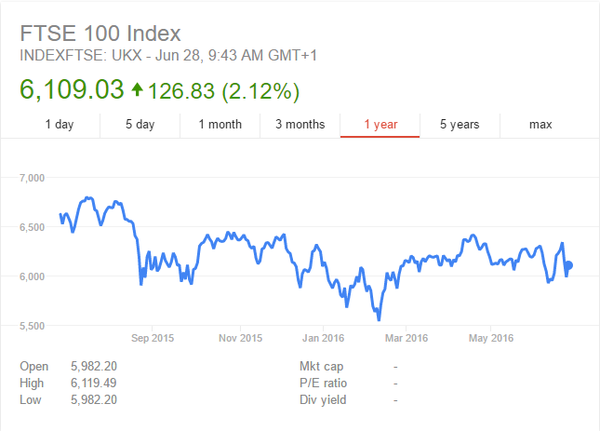Click the 126.83 (2.12%) change figure
The height and width of the screenshot is (431, 600).
tap(222, 91)
